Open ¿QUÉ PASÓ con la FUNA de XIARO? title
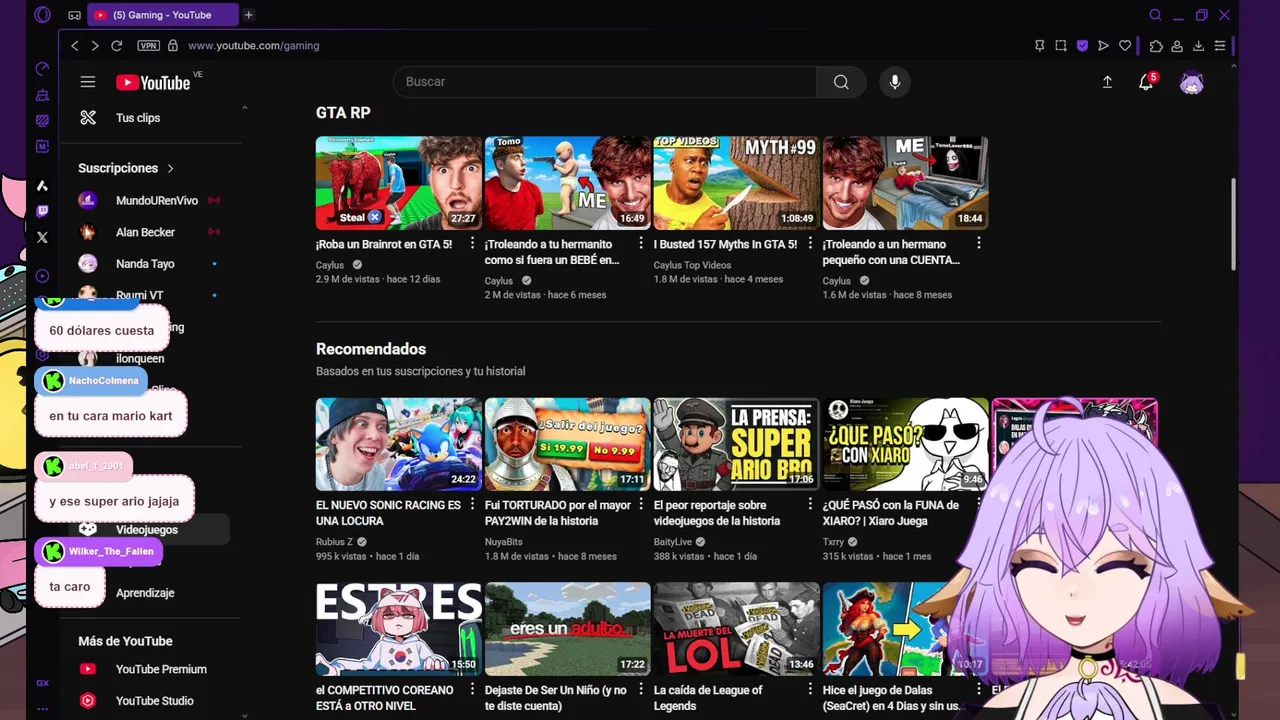The height and width of the screenshot is (720, 1280). pos(890,513)
